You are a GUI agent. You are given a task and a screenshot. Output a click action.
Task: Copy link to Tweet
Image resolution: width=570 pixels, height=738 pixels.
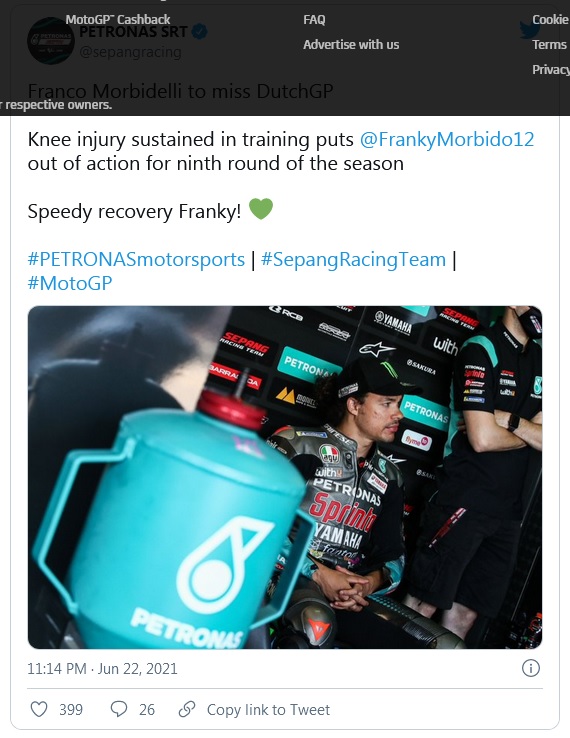pyautogui.click(x=268, y=709)
